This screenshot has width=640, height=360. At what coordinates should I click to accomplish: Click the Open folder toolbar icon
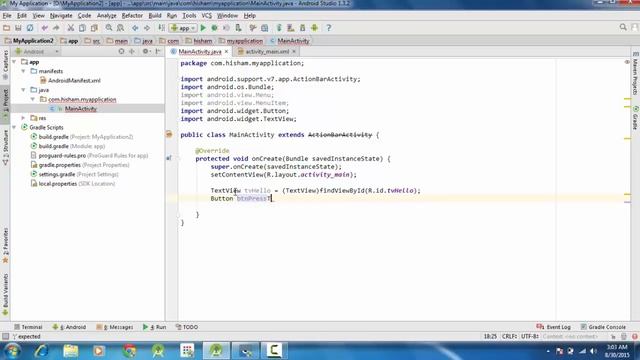[7, 28]
